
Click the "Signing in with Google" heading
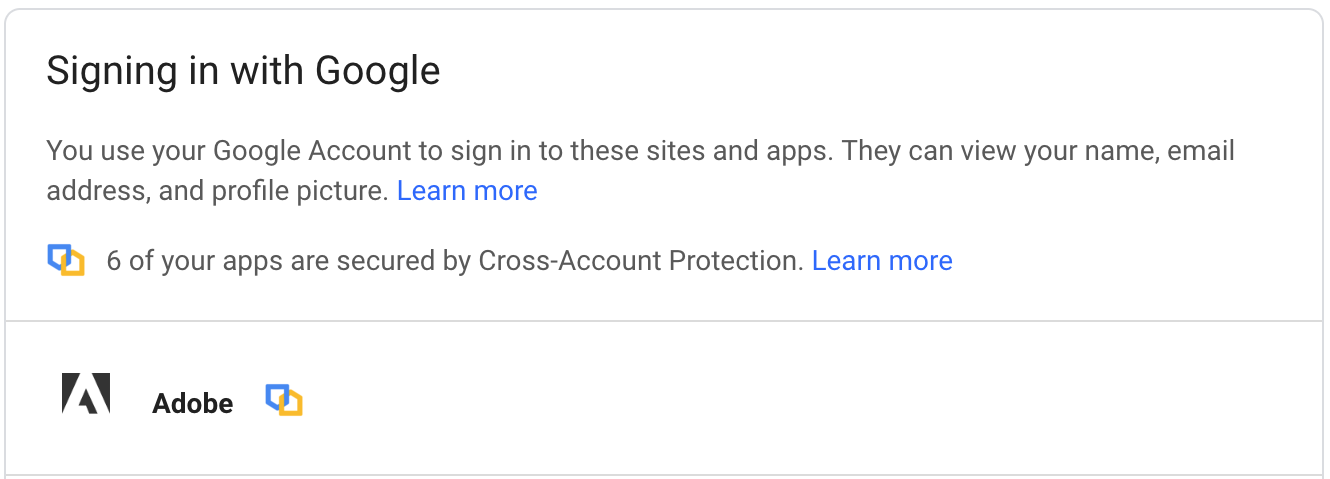click(x=243, y=71)
